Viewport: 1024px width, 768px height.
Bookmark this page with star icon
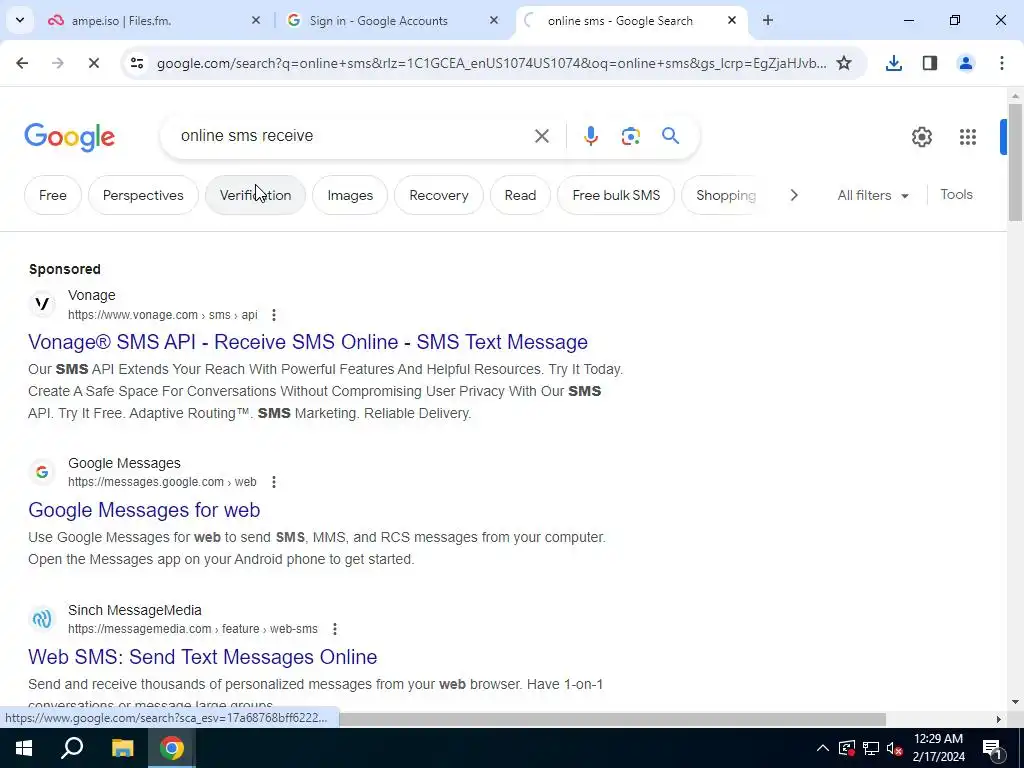click(844, 63)
